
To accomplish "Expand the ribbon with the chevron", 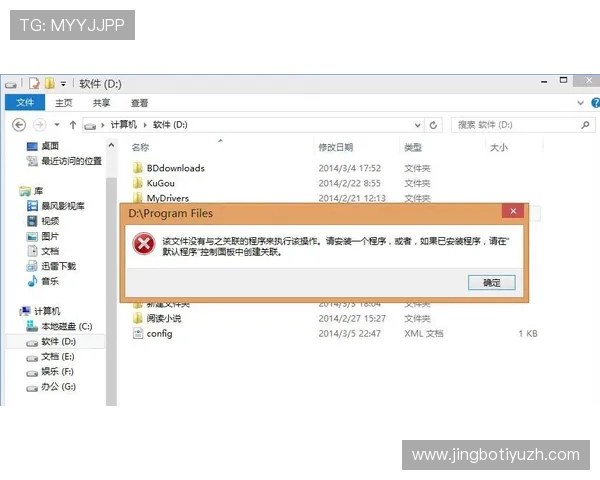I will coord(580,103).
